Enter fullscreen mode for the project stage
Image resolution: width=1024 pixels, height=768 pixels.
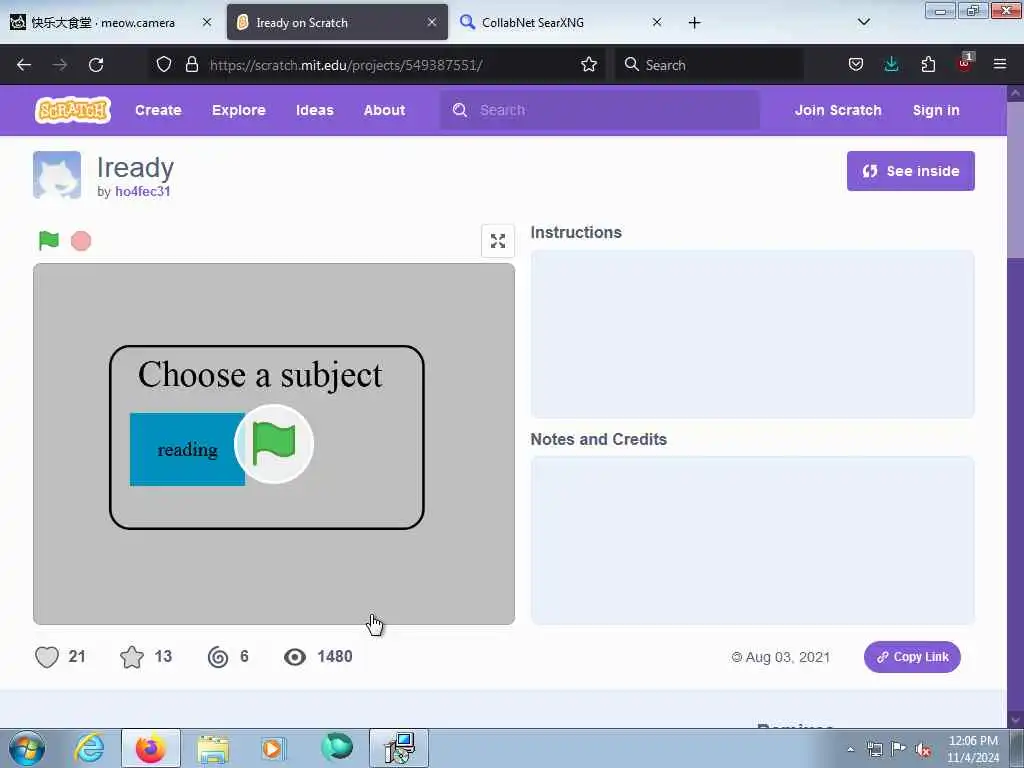click(x=498, y=241)
